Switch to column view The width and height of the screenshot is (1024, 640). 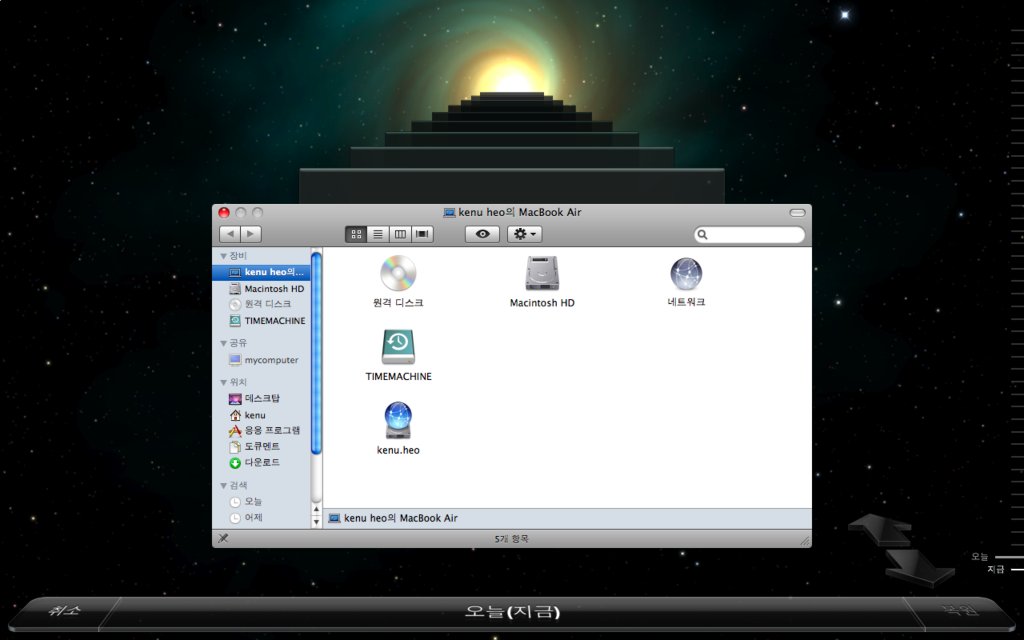[x=400, y=234]
